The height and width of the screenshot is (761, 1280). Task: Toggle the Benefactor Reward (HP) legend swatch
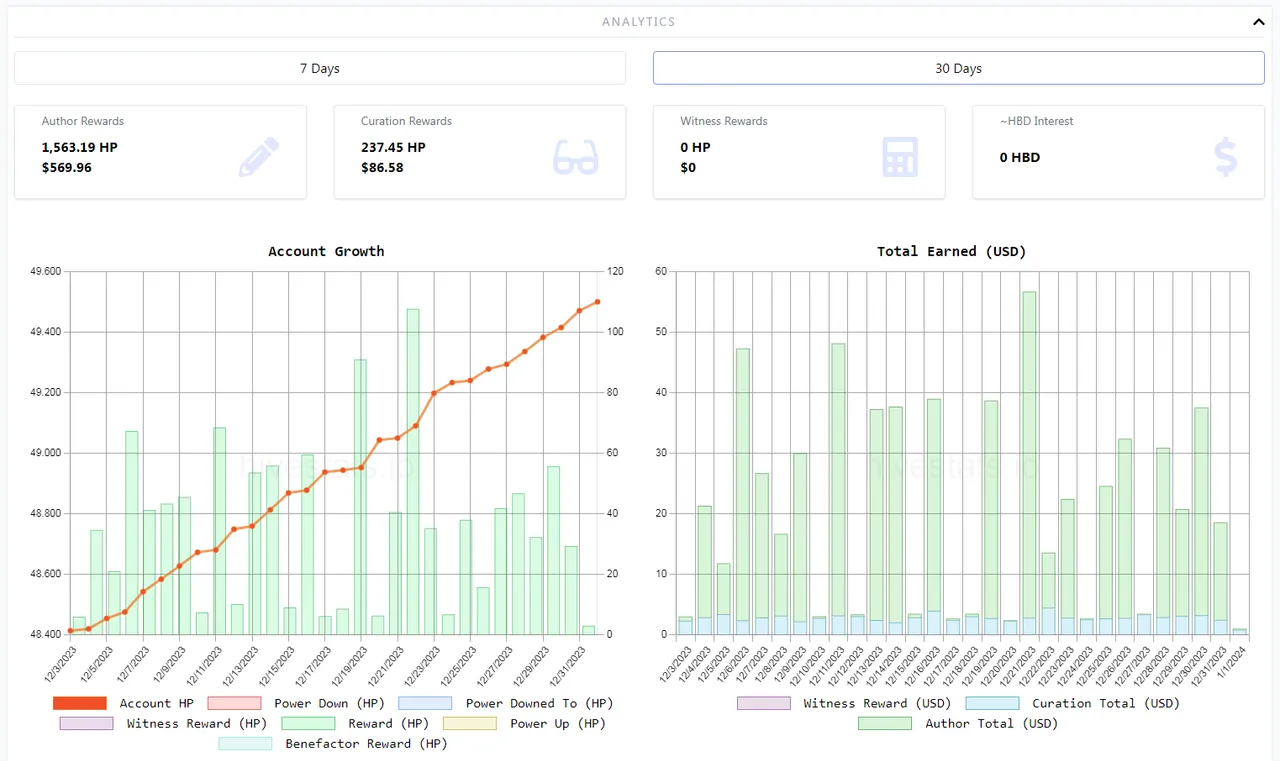click(x=245, y=743)
